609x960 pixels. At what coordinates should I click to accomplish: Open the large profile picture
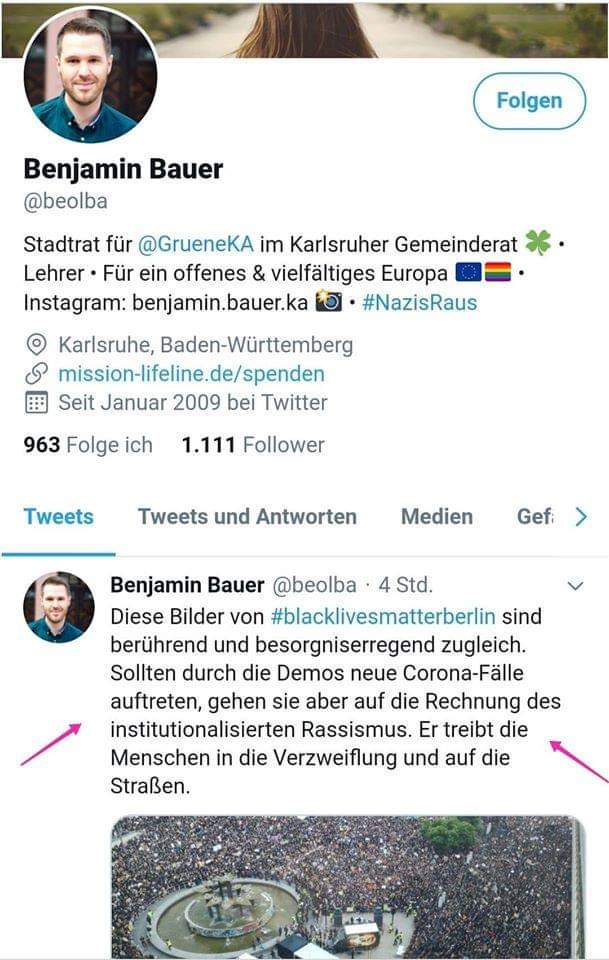pyautogui.click(x=90, y=76)
